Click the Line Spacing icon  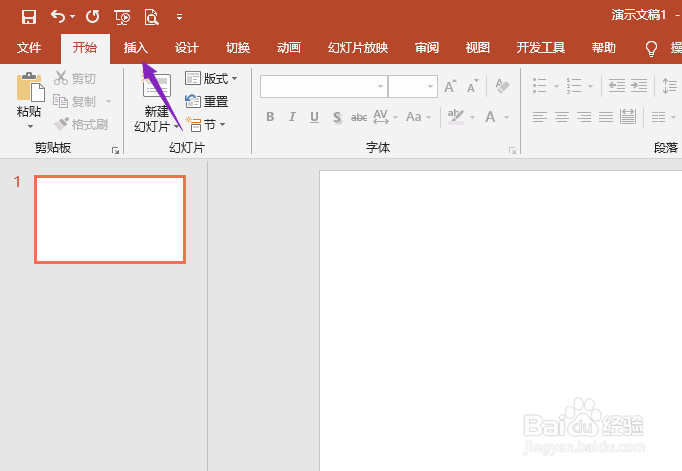pos(669,86)
